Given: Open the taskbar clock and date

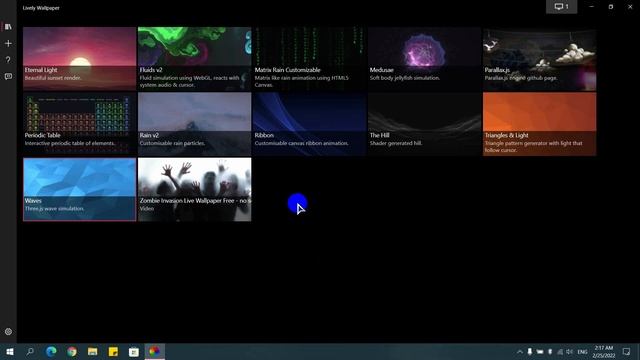Looking at the screenshot, I should (604, 351).
